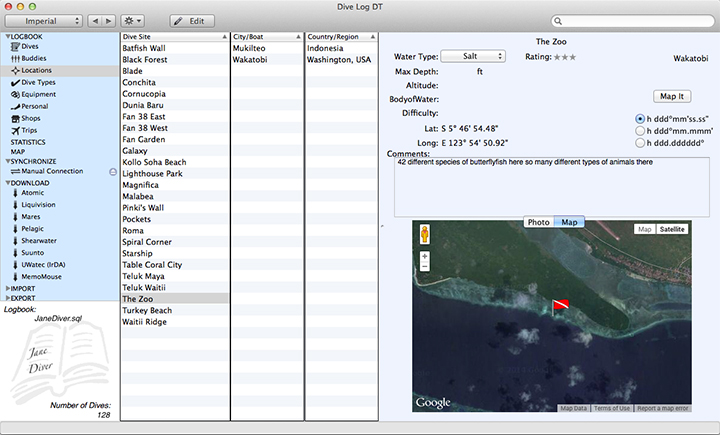Switch to the Photo tab
The width and height of the screenshot is (720, 435).
[x=538, y=222]
